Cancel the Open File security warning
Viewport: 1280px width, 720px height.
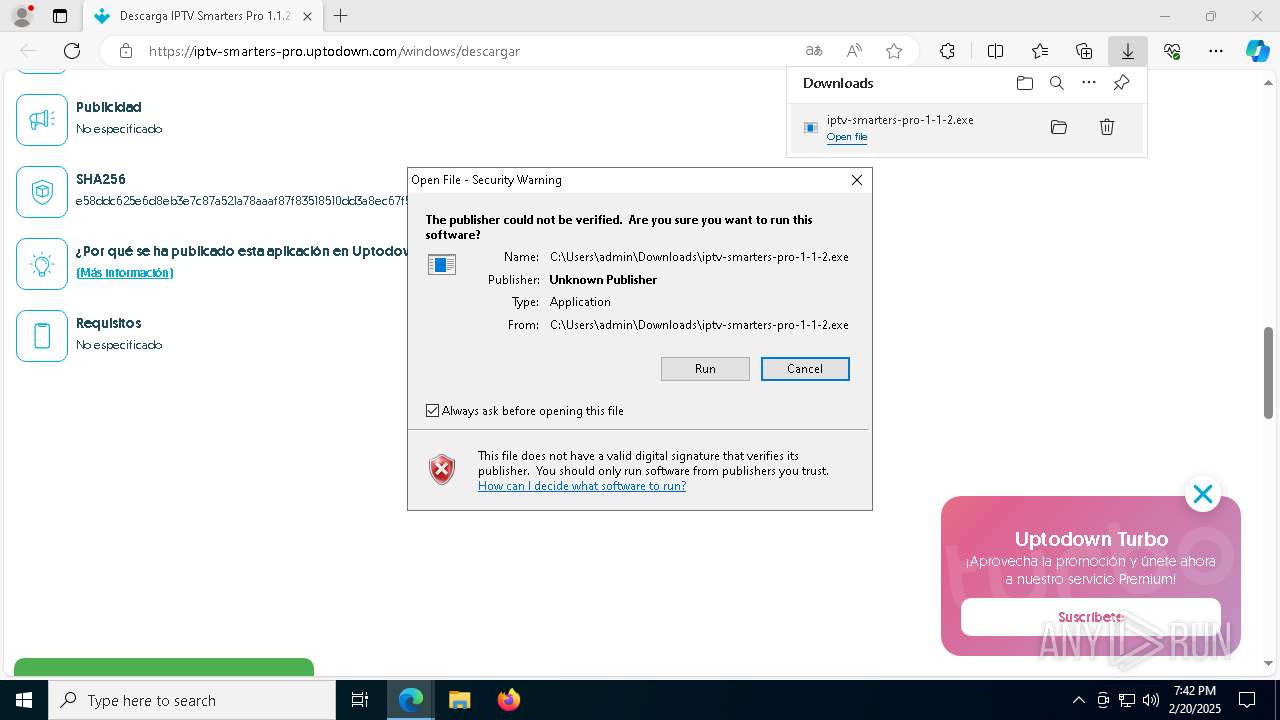pyautogui.click(x=805, y=369)
